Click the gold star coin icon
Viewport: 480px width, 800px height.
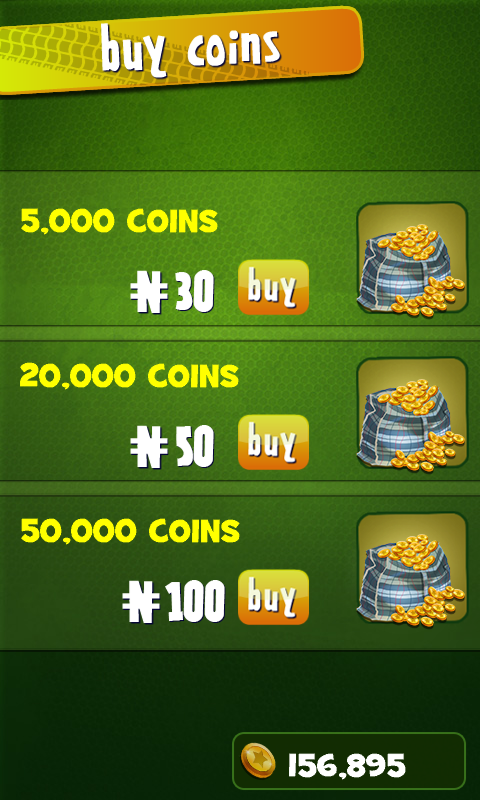point(258,760)
